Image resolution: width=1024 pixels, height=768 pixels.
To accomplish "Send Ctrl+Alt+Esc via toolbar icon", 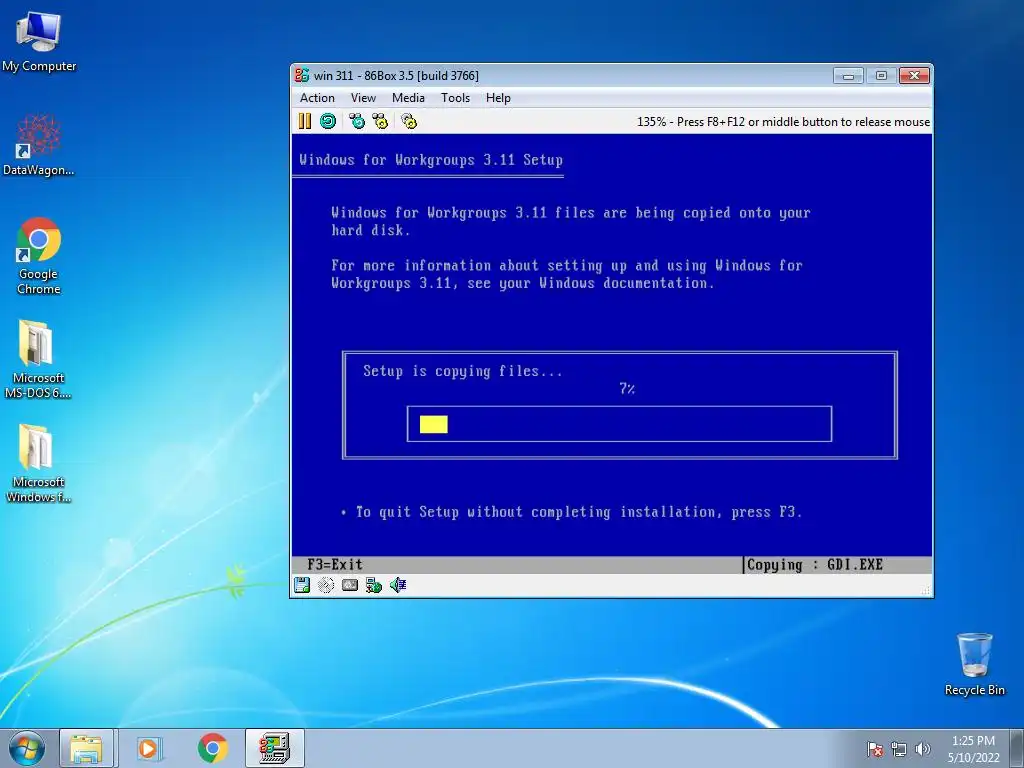I will point(380,121).
